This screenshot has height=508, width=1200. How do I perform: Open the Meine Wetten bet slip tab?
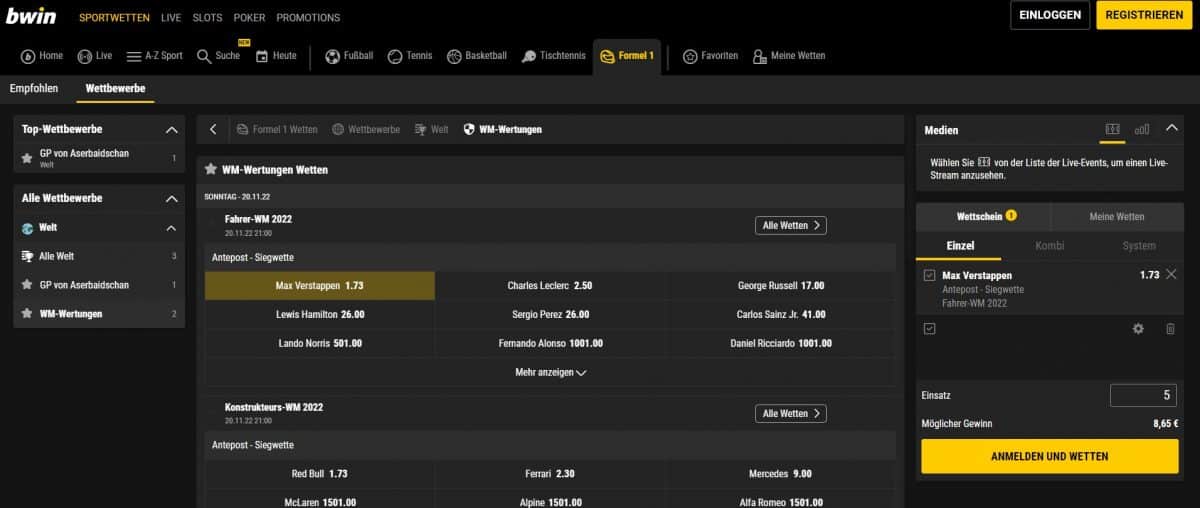(1116, 216)
